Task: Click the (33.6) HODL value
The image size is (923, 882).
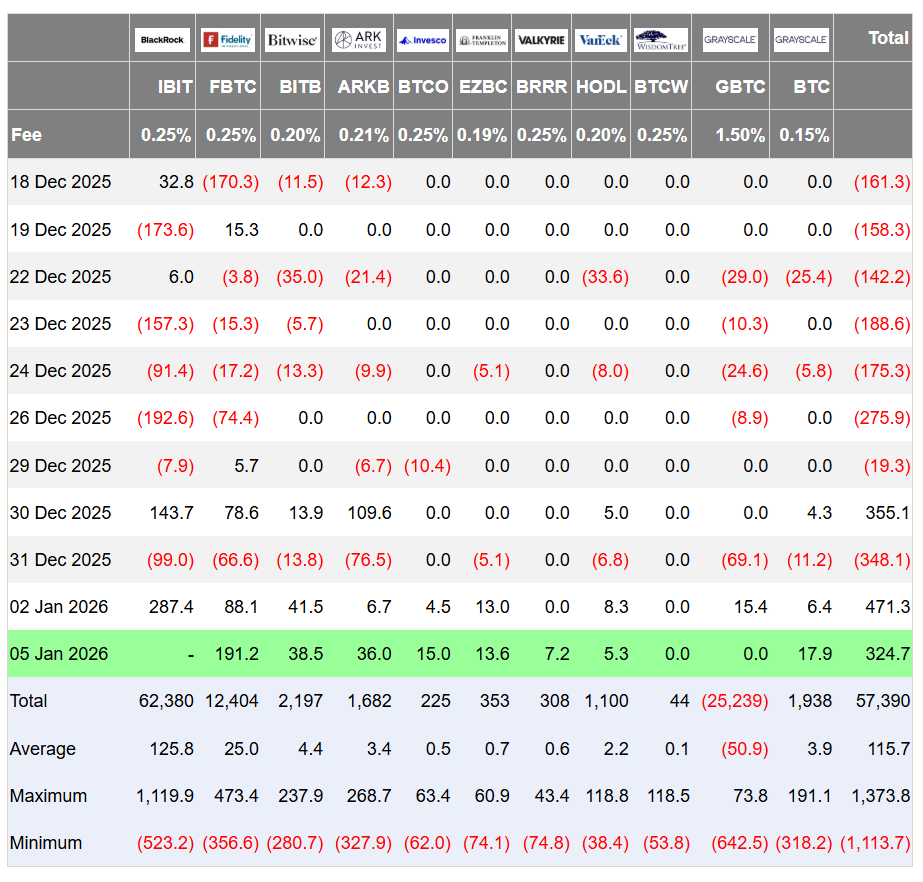Action: click(x=605, y=277)
